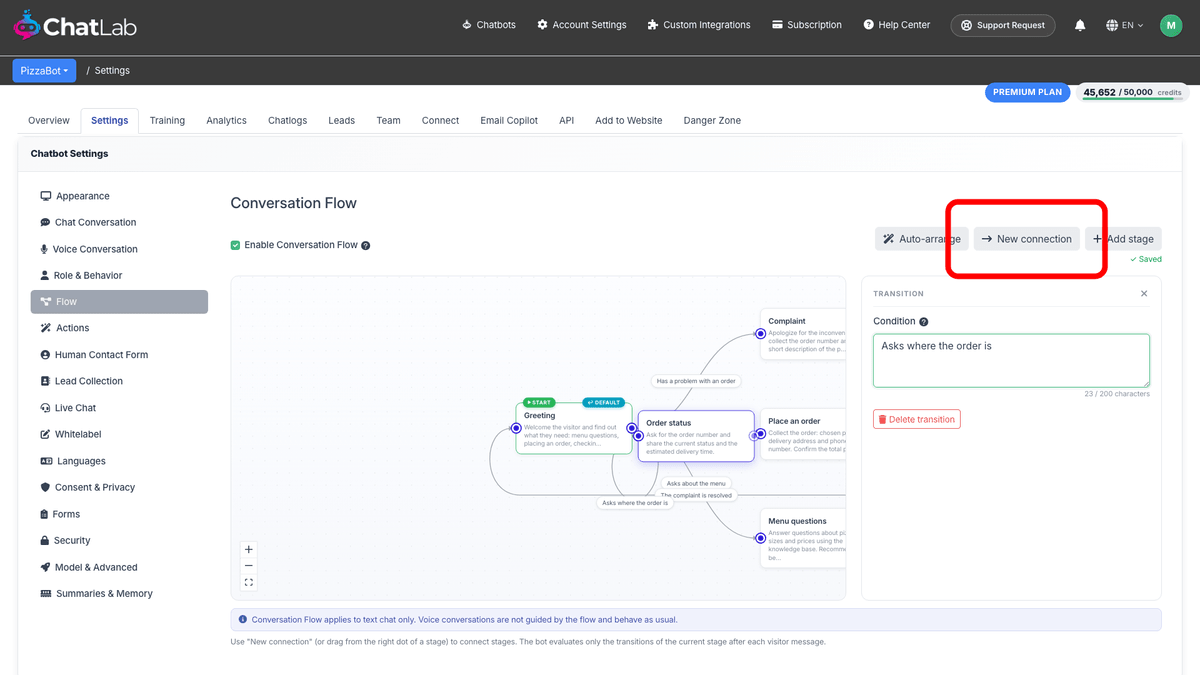This screenshot has height=675, width=1200.
Task: Zoom in on the flow canvas
Action: coord(249,549)
